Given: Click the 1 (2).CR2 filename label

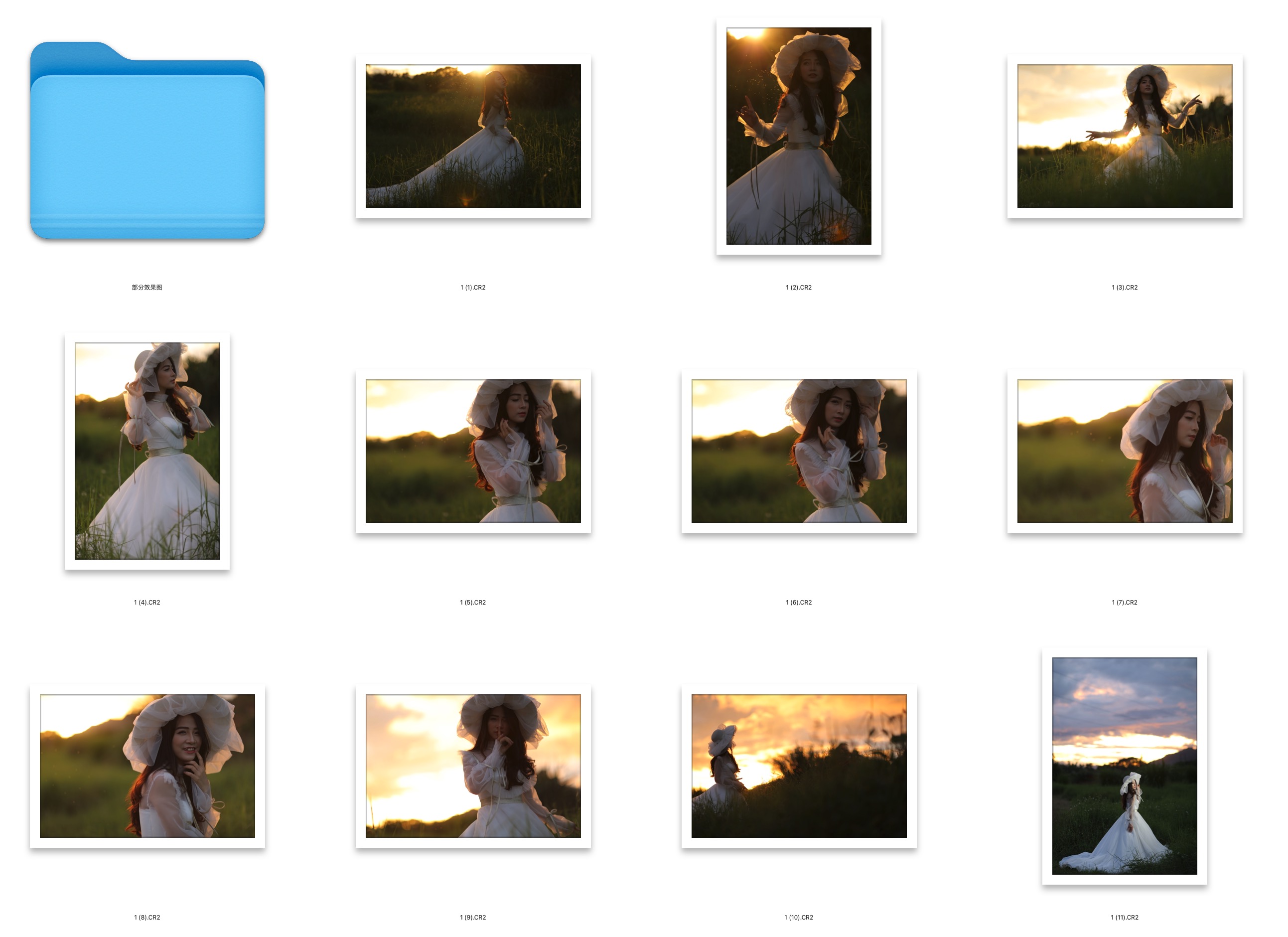Looking at the screenshot, I should [x=799, y=288].
